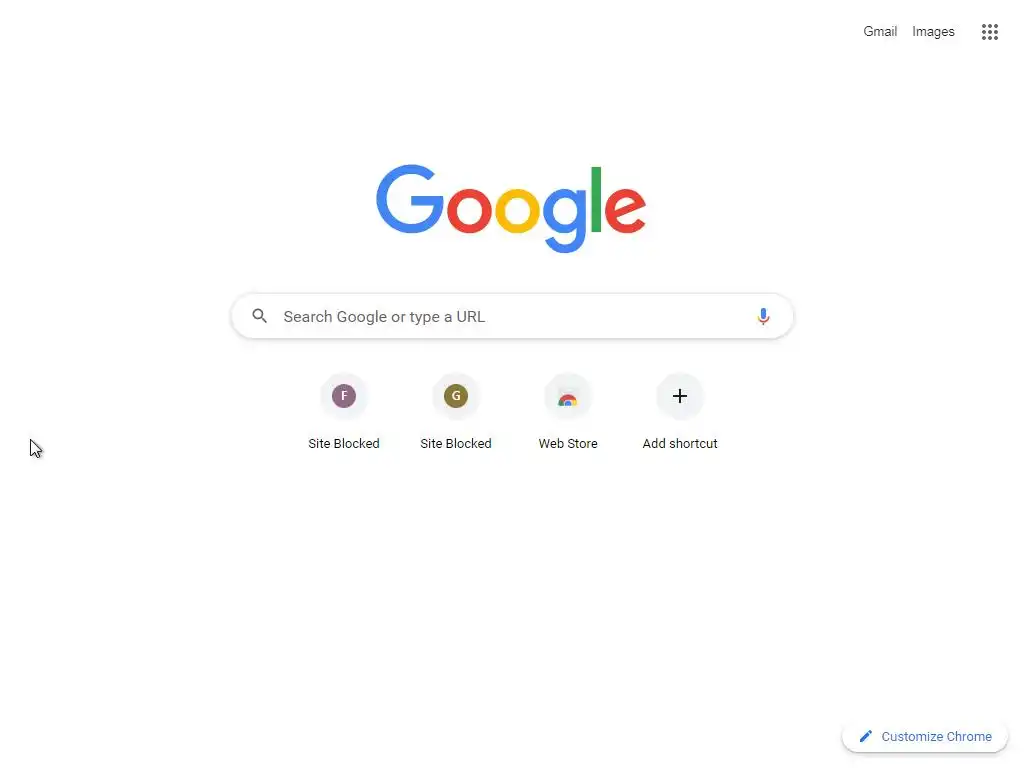Image resolution: width=1024 pixels, height=768 pixels.
Task: Click the Site Blocked label under G
Action: coord(456,443)
